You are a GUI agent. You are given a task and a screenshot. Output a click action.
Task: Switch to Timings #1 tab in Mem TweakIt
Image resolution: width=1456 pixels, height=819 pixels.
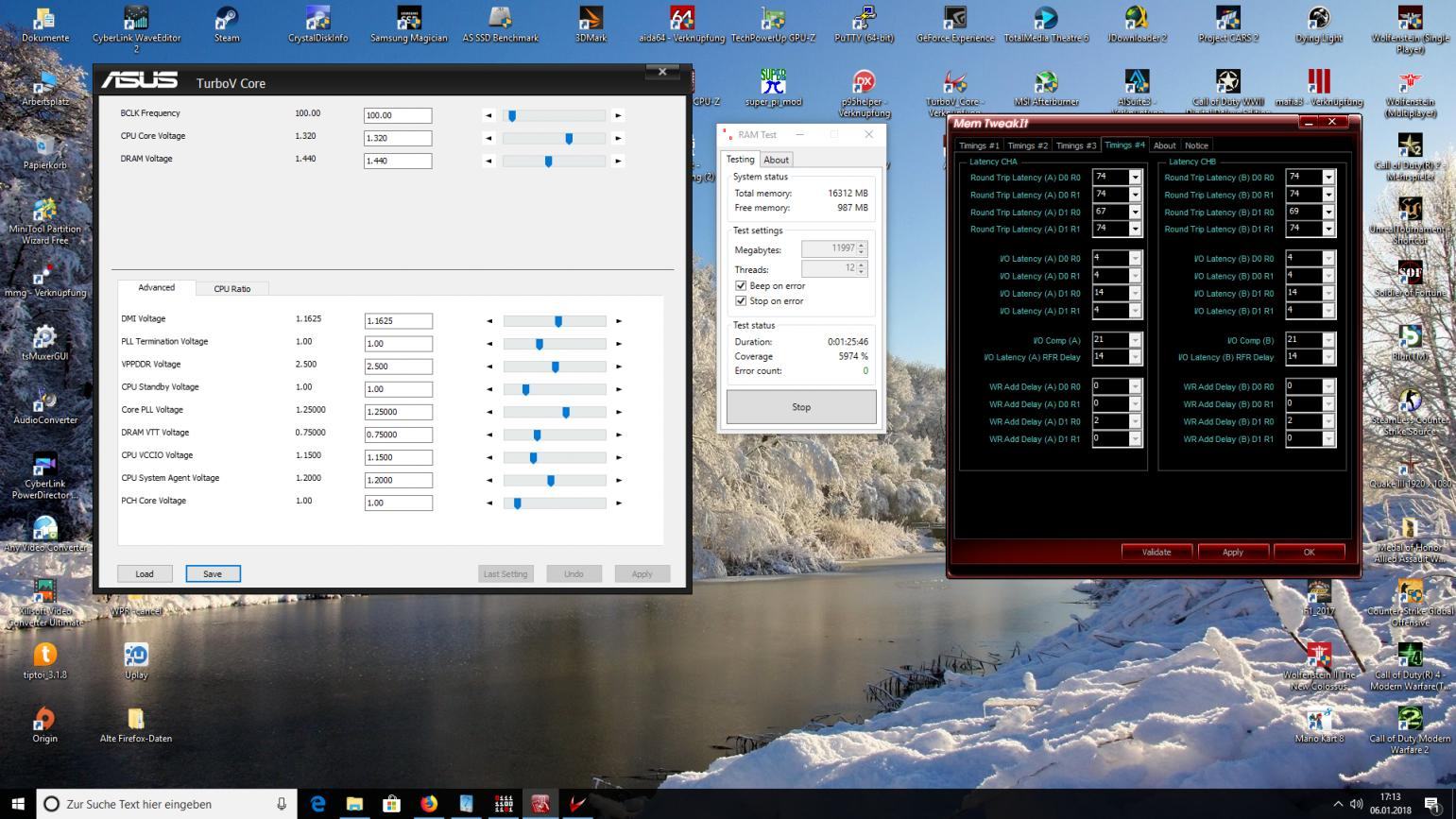click(978, 145)
